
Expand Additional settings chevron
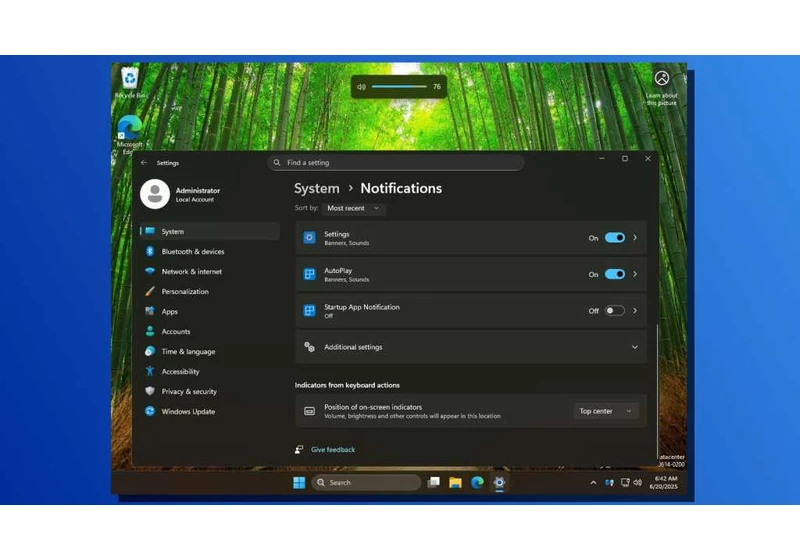(x=635, y=347)
